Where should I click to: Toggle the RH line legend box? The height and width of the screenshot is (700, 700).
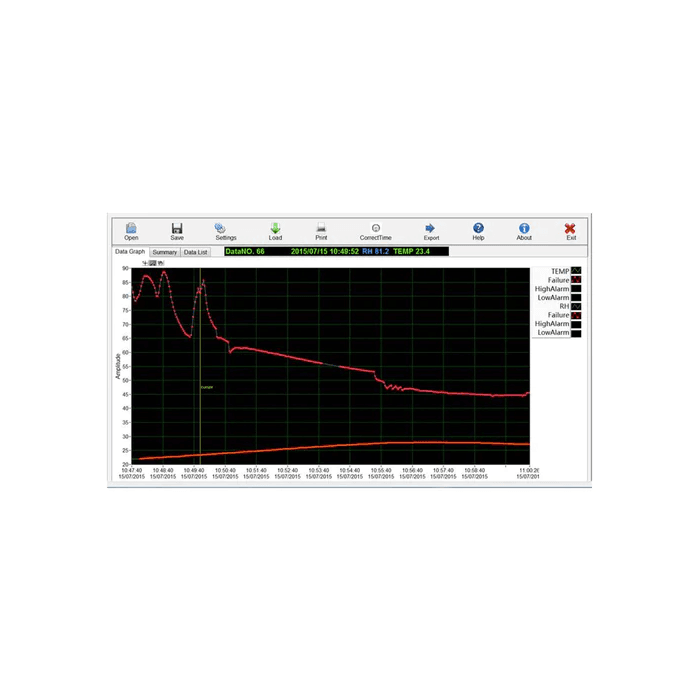(x=576, y=306)
